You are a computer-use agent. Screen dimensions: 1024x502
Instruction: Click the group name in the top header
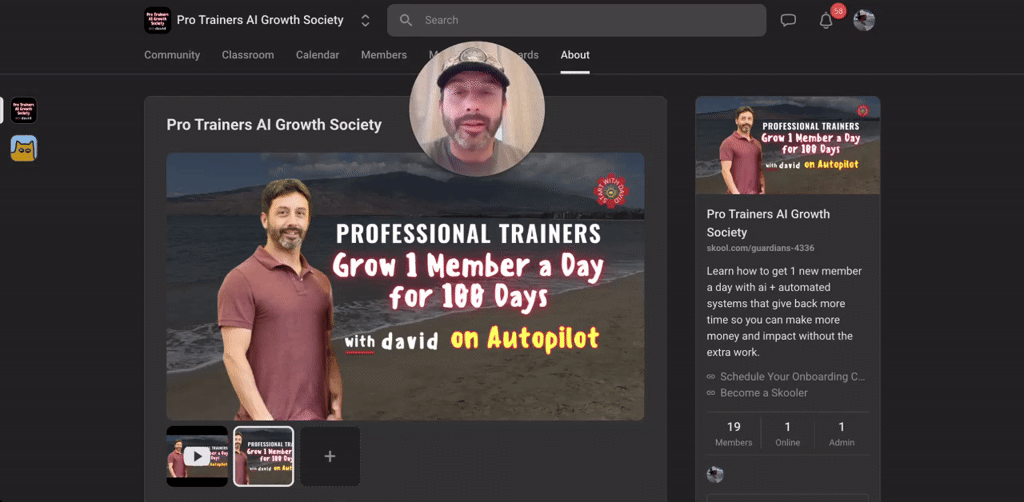260,20
